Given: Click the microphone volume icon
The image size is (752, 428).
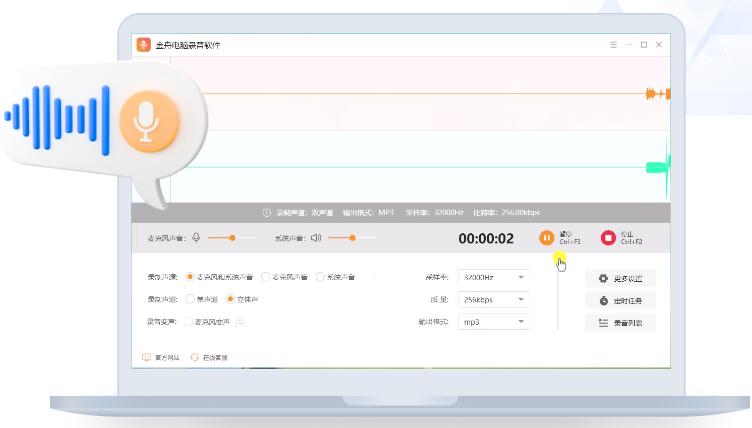Looking at the screenshot, I should [196, 237].
